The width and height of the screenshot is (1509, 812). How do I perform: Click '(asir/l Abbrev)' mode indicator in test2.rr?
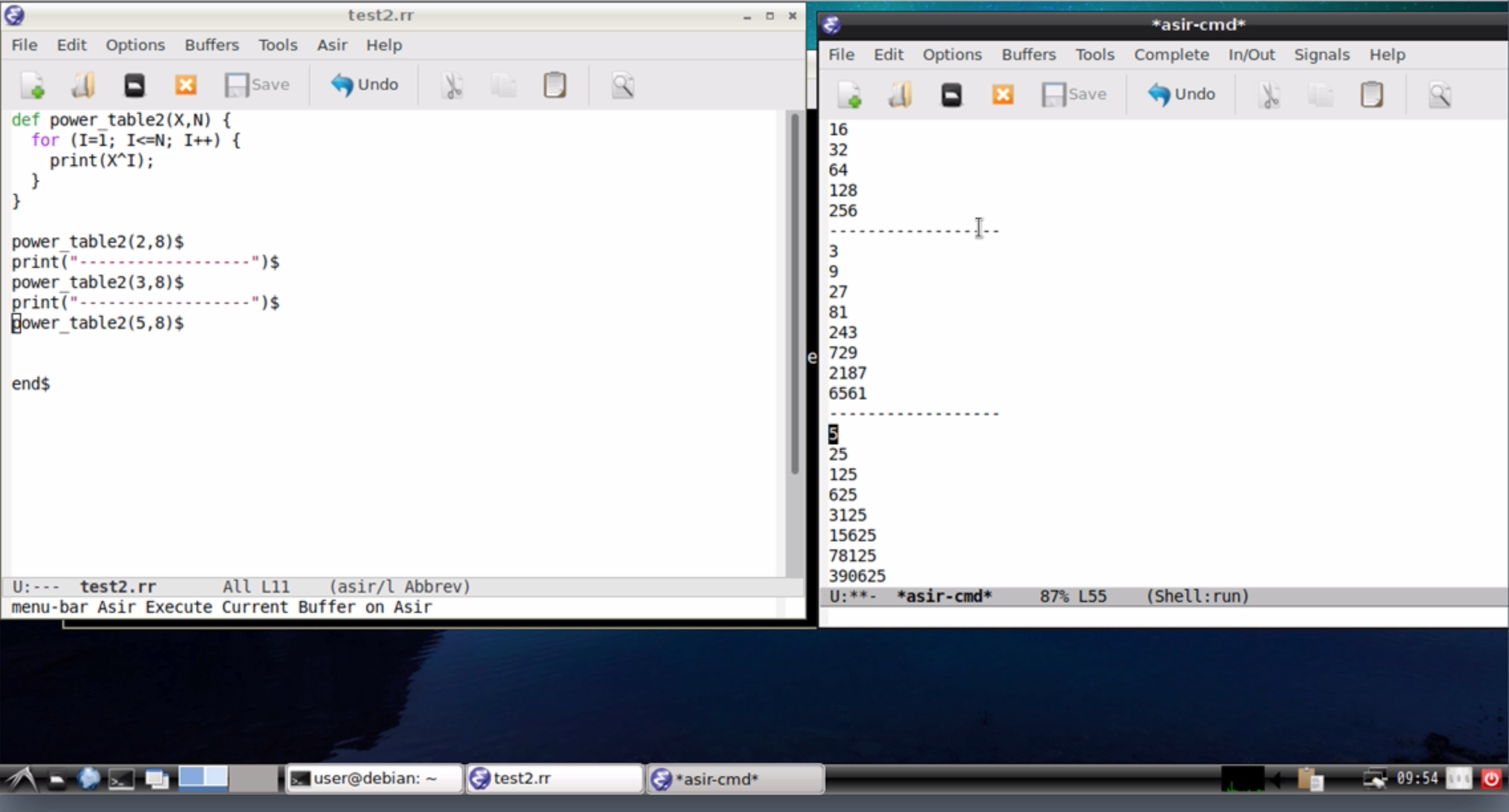(399, 586)
